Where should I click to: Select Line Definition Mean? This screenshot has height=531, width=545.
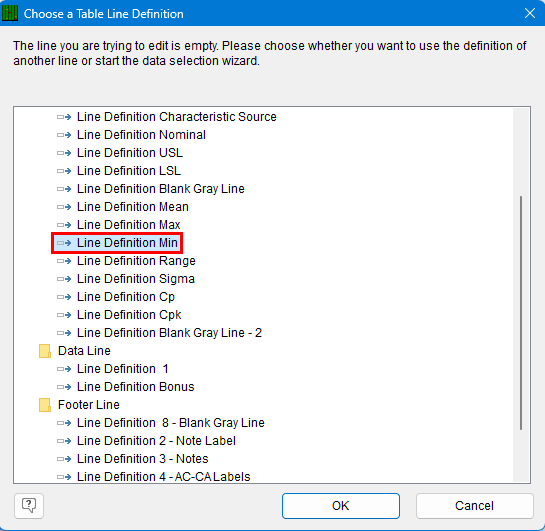tap(133, 207)
